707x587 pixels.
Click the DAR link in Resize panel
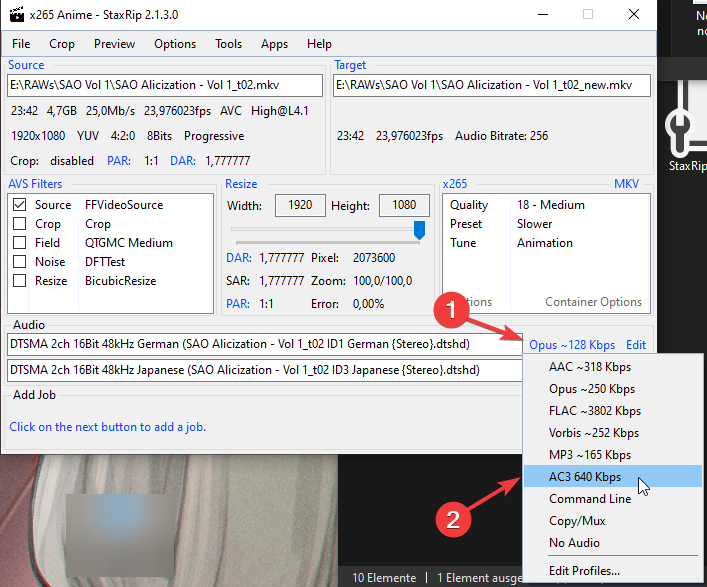(x=239, y=258)
